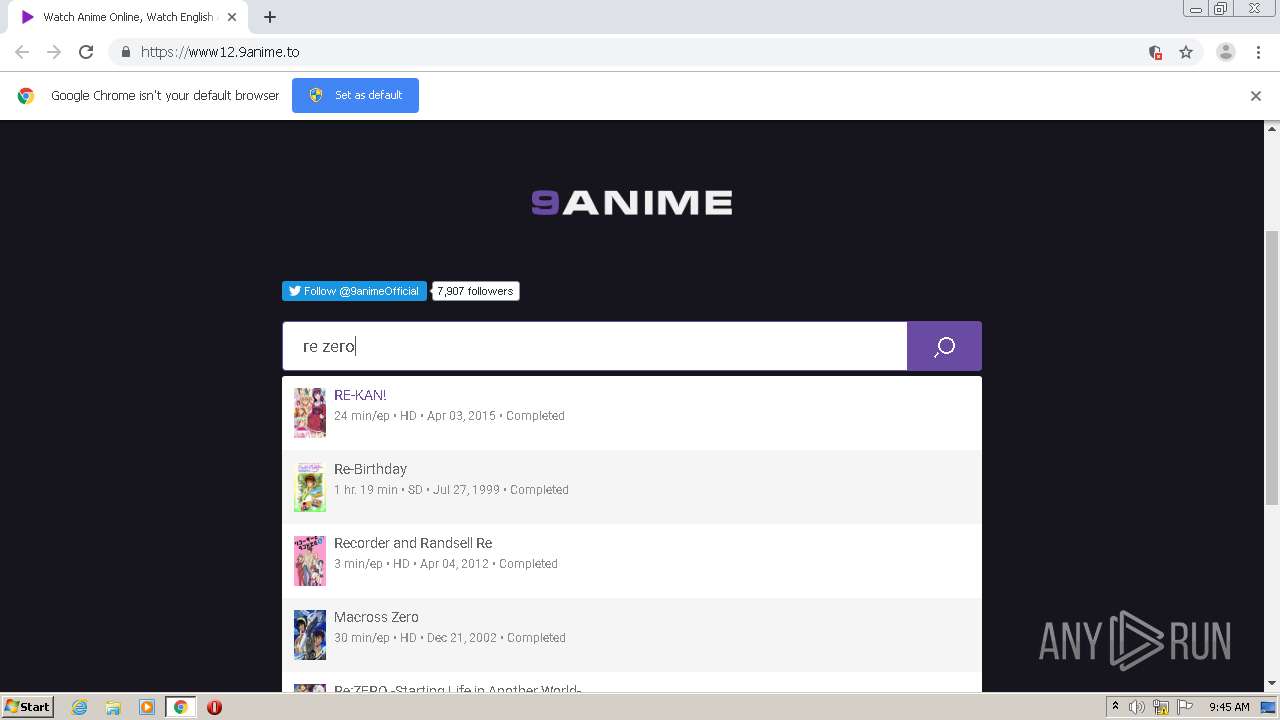The image size is (1280, 720).
Task: Click Opera icon in taskbar
Action: 214,707
